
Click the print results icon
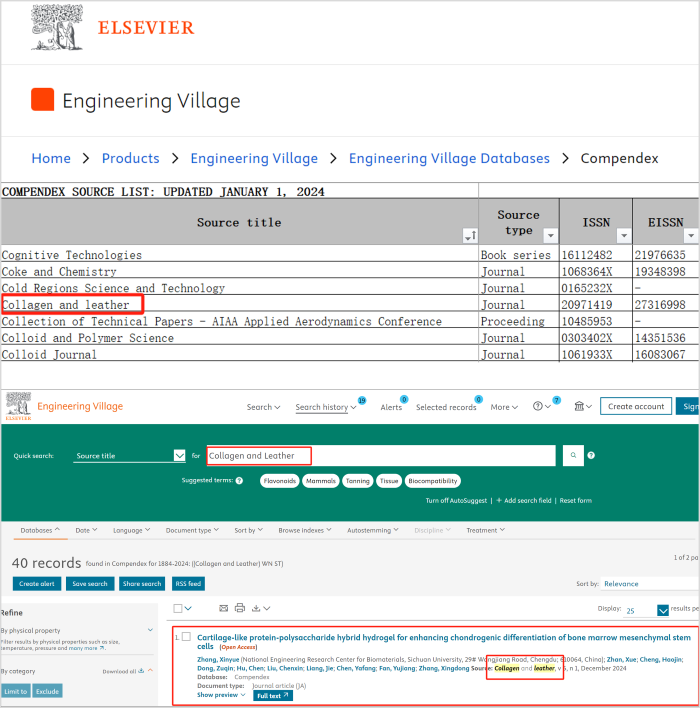(x=240, y=608)
